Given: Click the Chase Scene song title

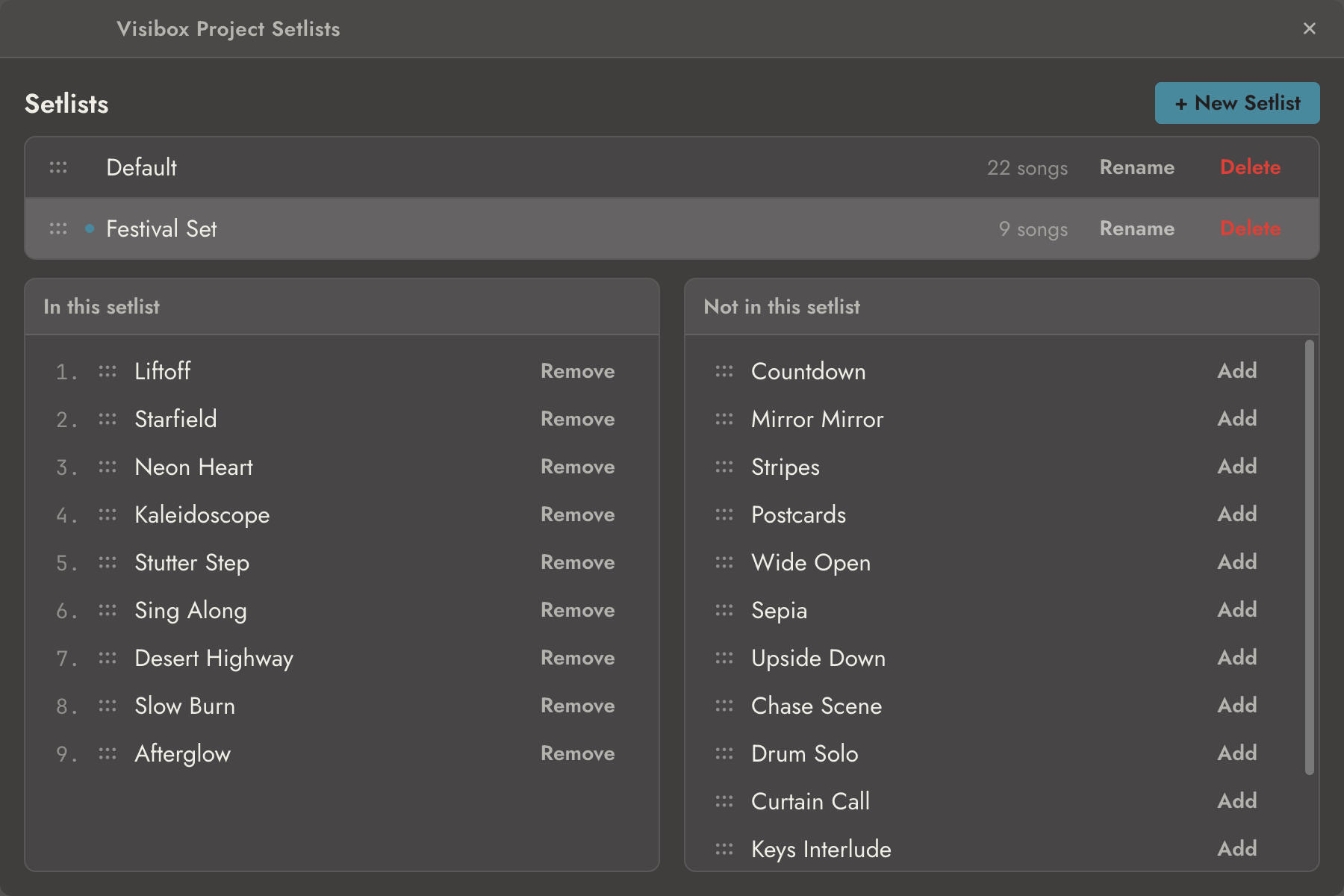Looking at the screenshot, I should point(817,706).
